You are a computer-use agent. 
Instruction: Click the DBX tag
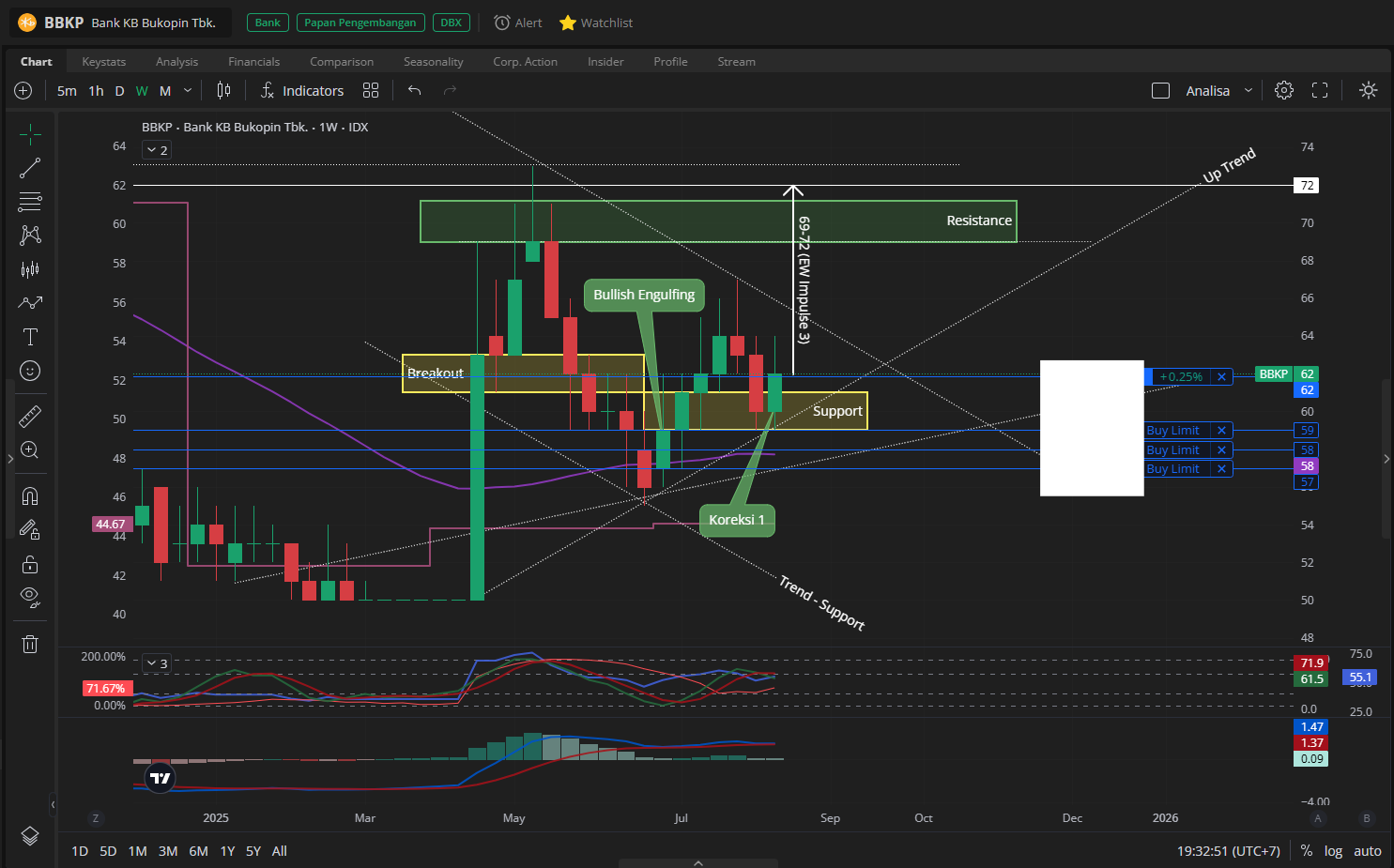[x=452, y=23]
